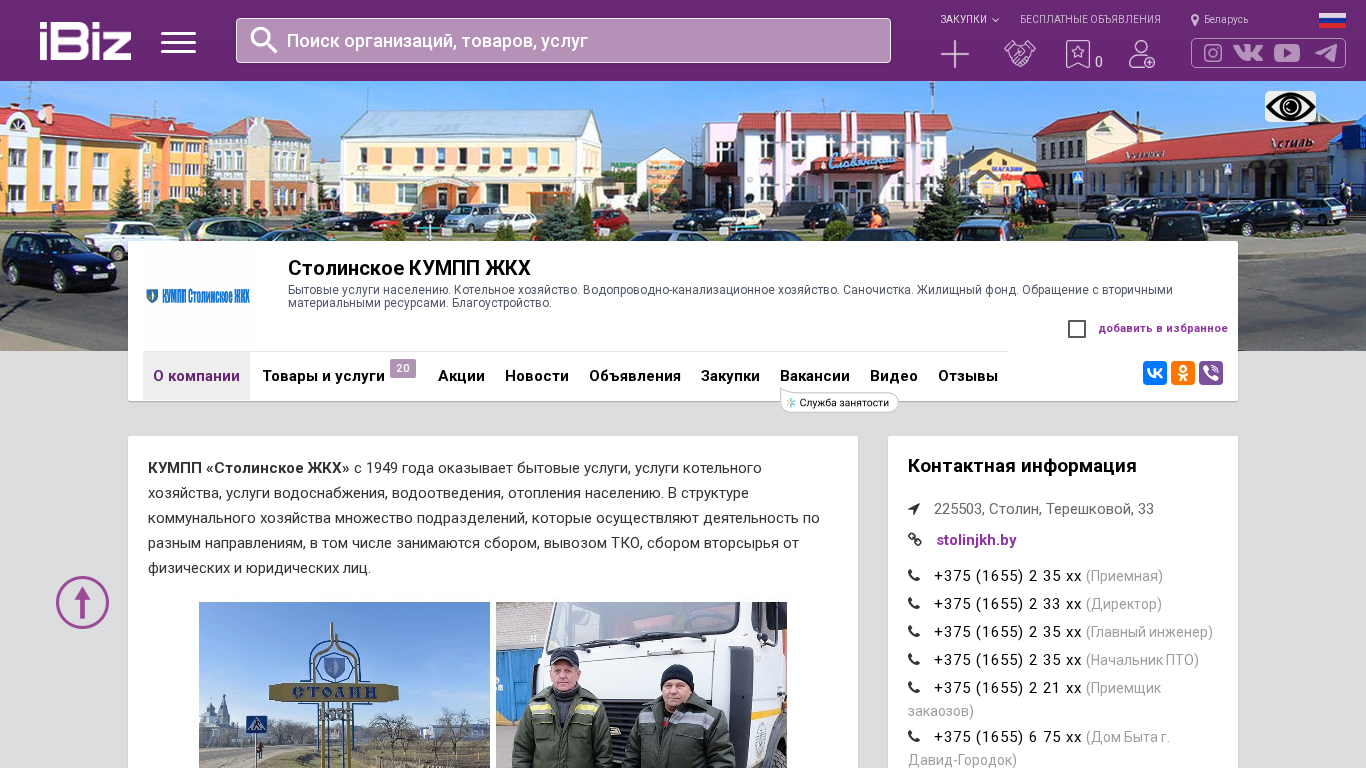
Task: Click the address 225503, Столин, Терешковой, 33
Action: tap(1044, 509)
